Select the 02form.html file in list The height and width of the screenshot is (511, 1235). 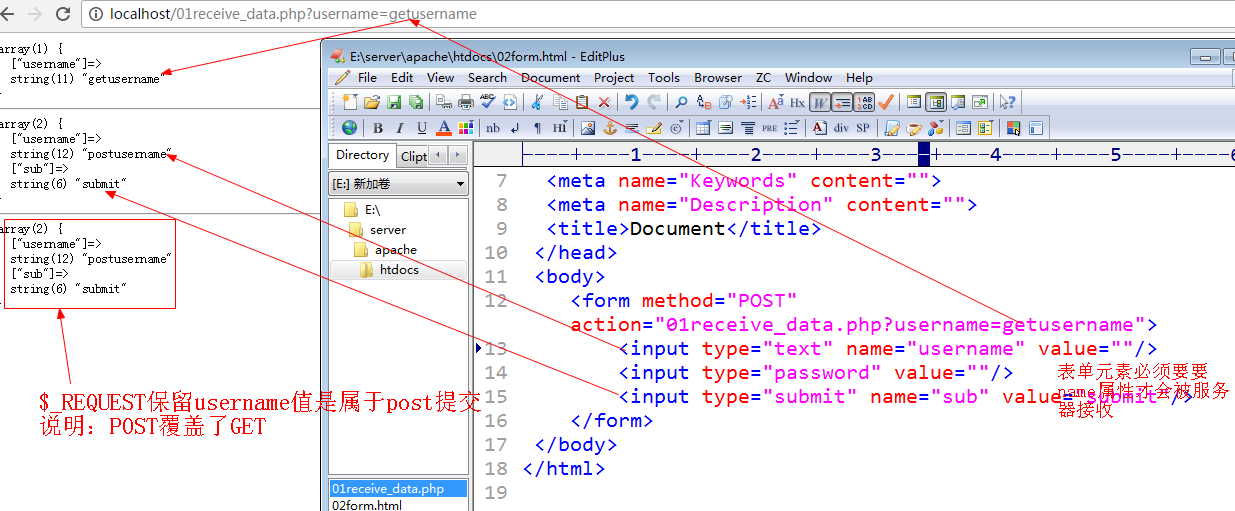click(367, 505)
